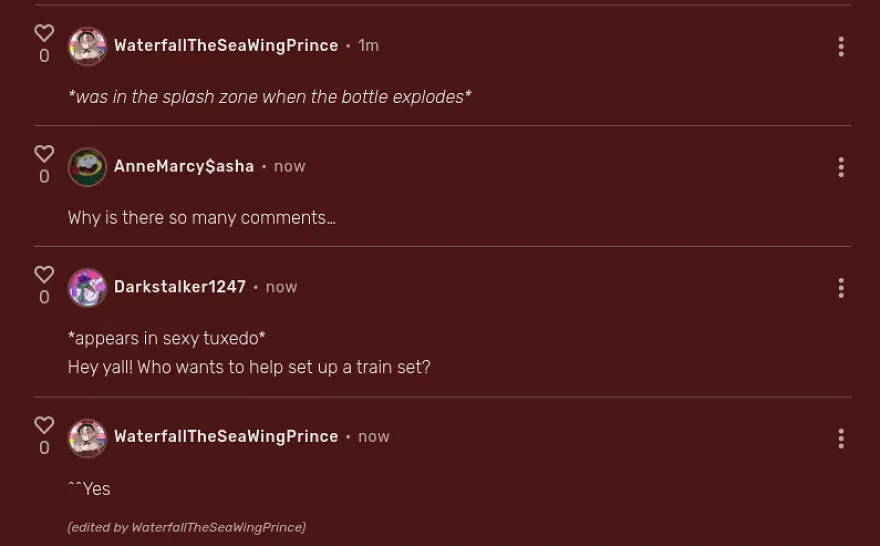Like WaterfallTheSeaWingPrince's splash zone comment

[44, 33]
